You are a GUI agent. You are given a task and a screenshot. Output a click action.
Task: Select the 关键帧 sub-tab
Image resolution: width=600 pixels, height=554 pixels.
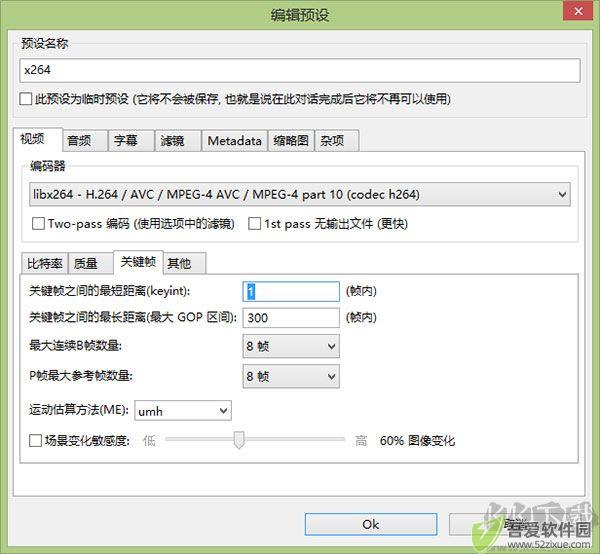139,262
